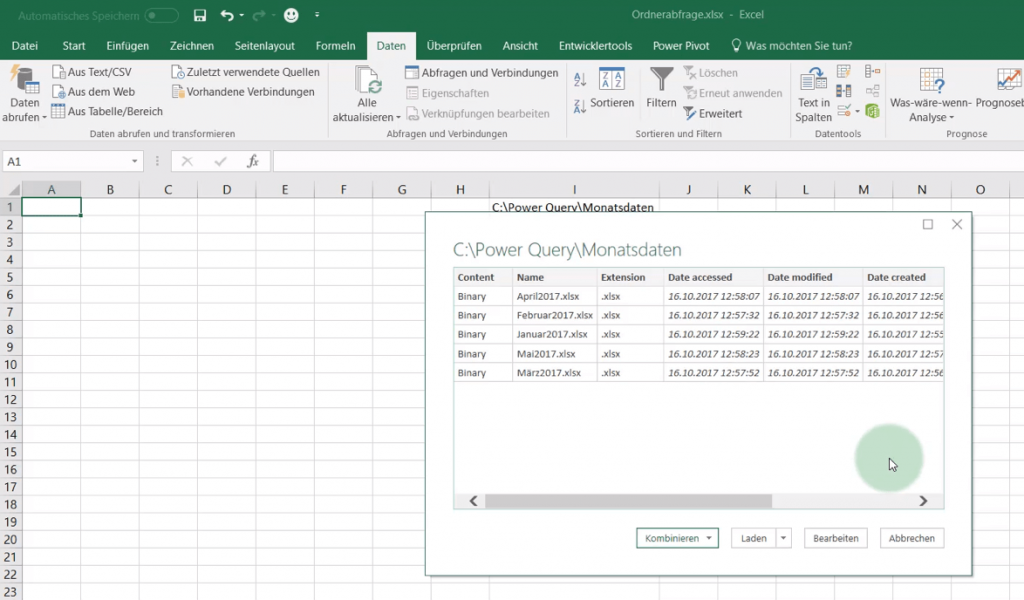Click the Alle aktualisieren icon

click(x=367, y=81)
